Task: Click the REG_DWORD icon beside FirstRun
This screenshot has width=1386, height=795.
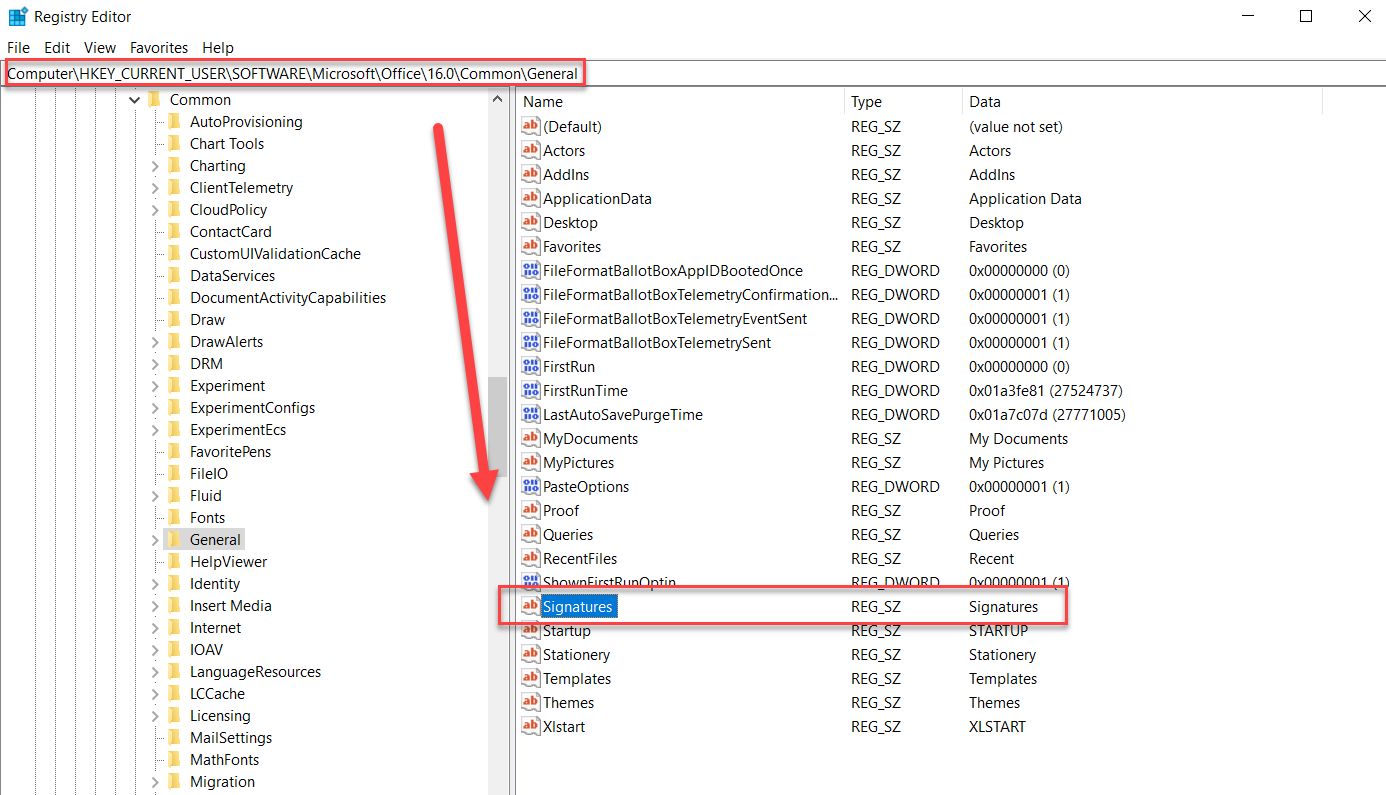Action: (x=531, y=366)
